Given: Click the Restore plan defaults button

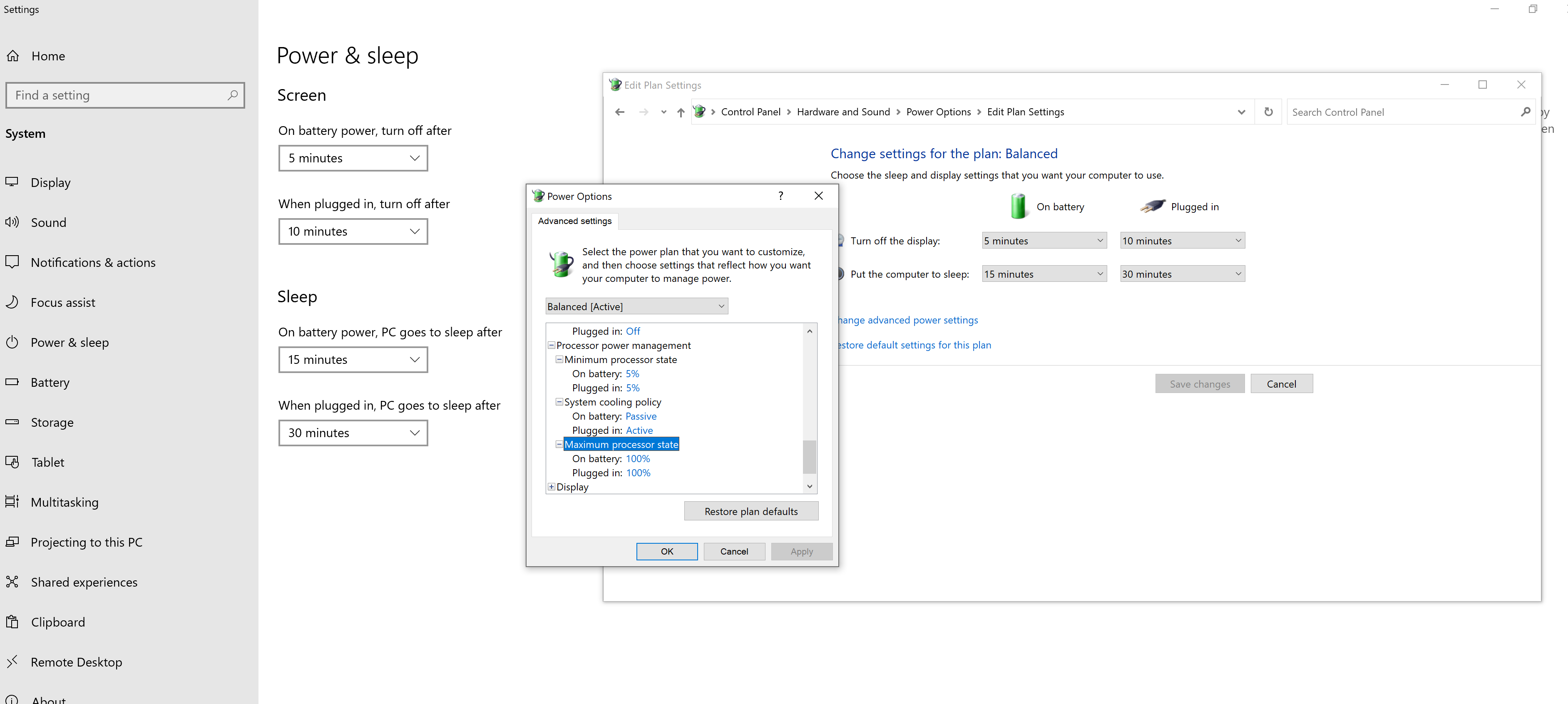Looking at the screenshot, I should (x=751, y=512).
